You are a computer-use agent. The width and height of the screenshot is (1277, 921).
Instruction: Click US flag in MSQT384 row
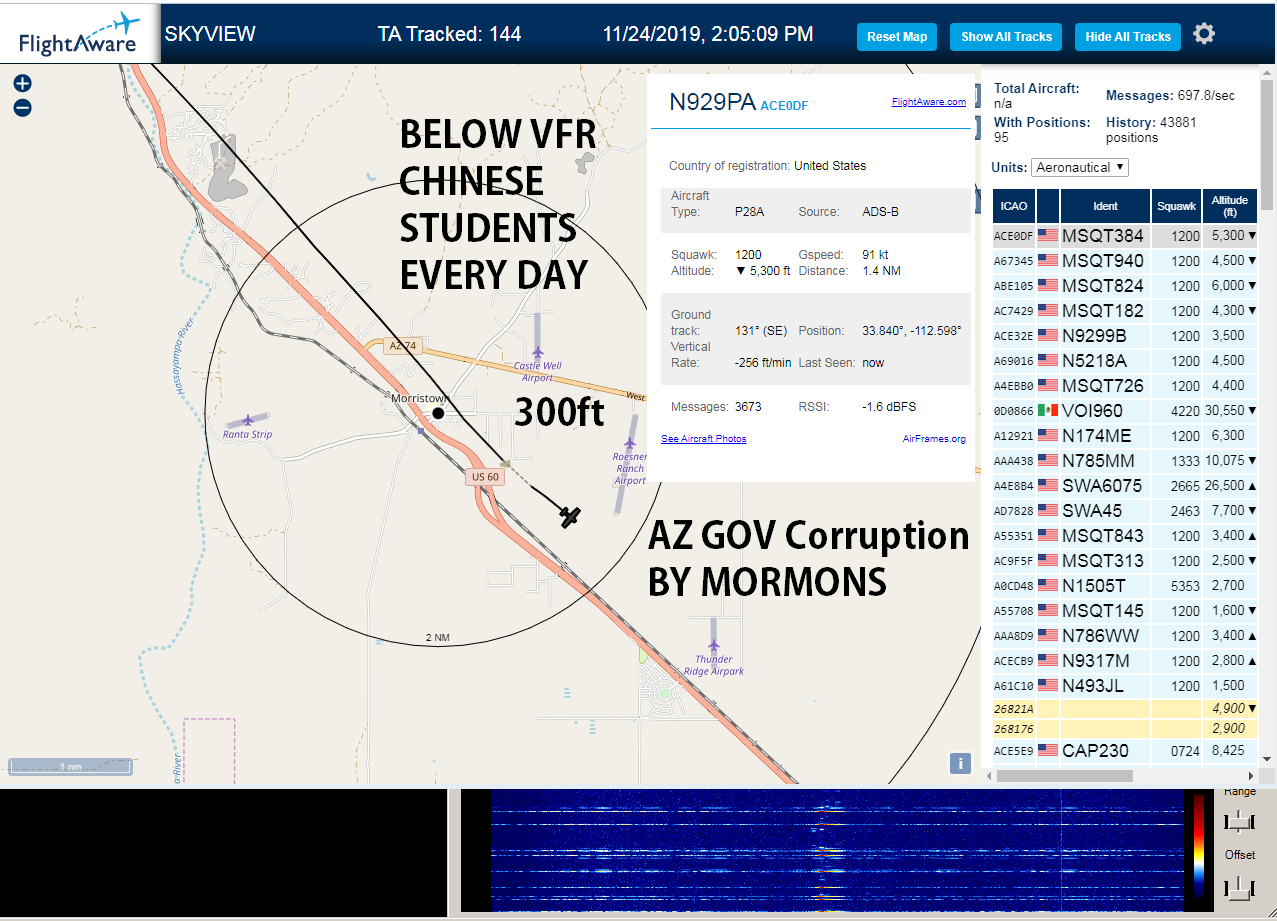point(1048,236)
